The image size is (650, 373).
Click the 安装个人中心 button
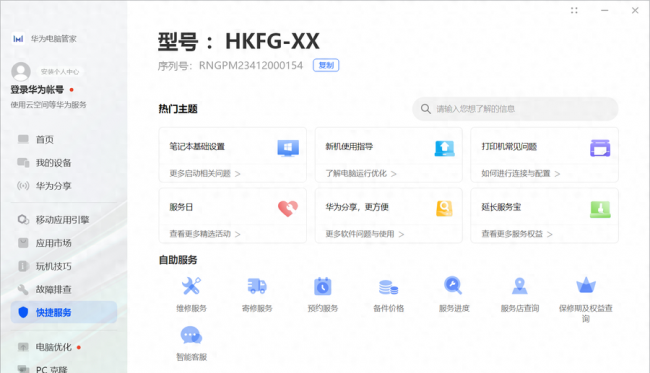click(60, 72)
